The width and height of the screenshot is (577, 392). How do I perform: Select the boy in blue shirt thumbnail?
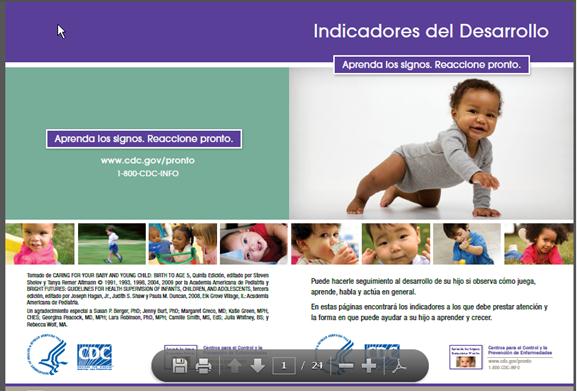(467, 244)
